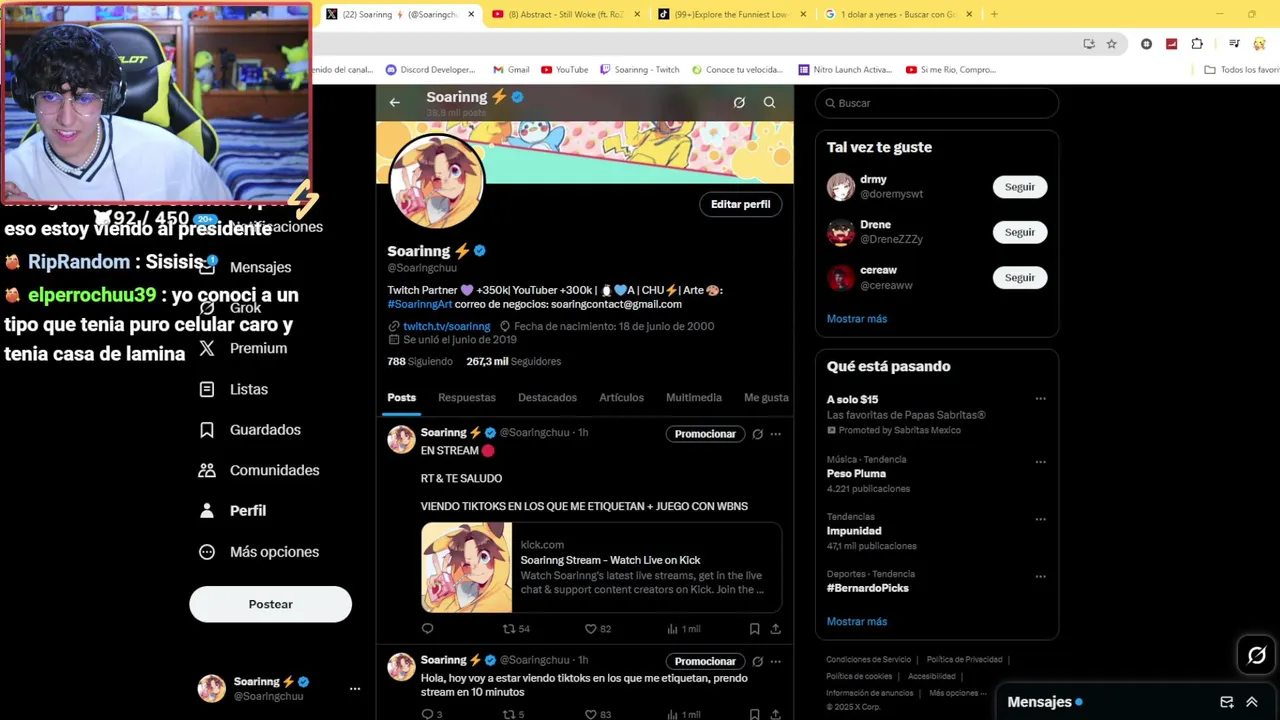Image resolution: width=1280 pixels, height=720 pixels.
Task: Open the kick.com Soarinng Stream link card
Action: point(601,567)
